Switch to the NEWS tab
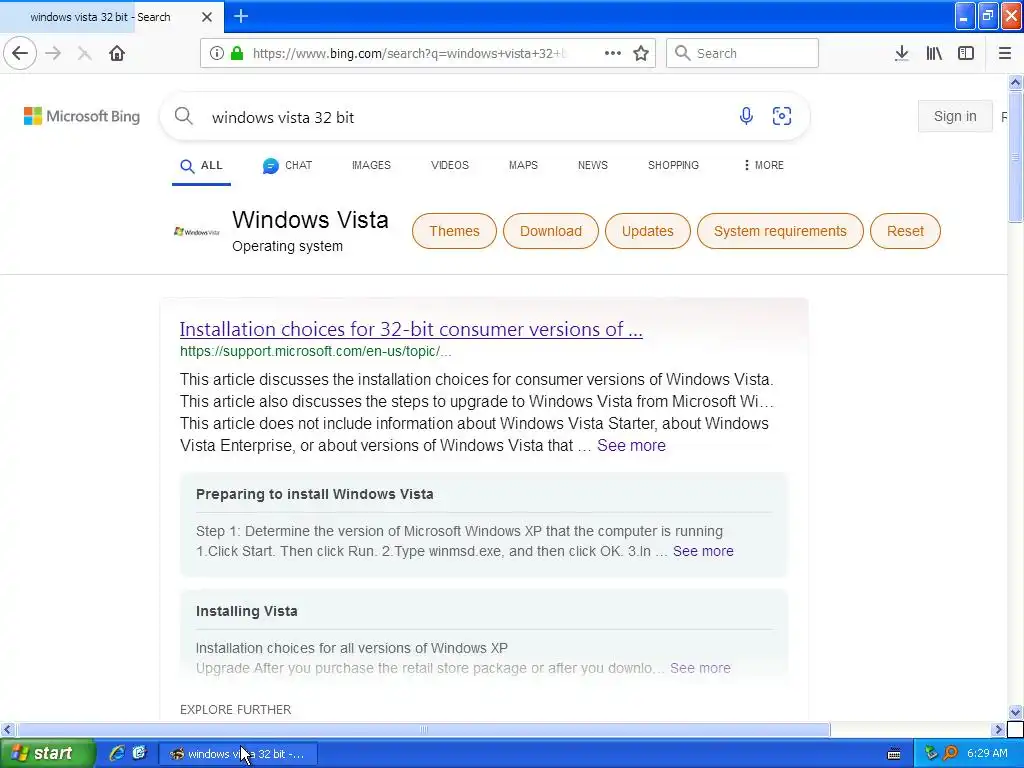 (592, 165)
